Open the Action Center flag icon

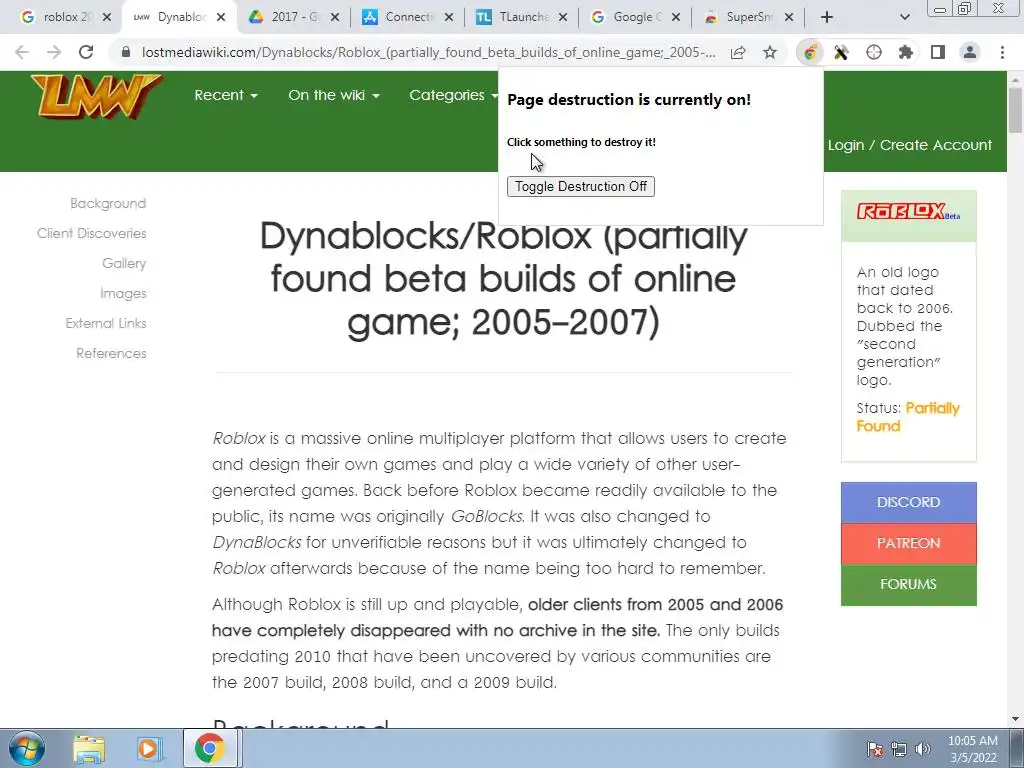[875, 749]
